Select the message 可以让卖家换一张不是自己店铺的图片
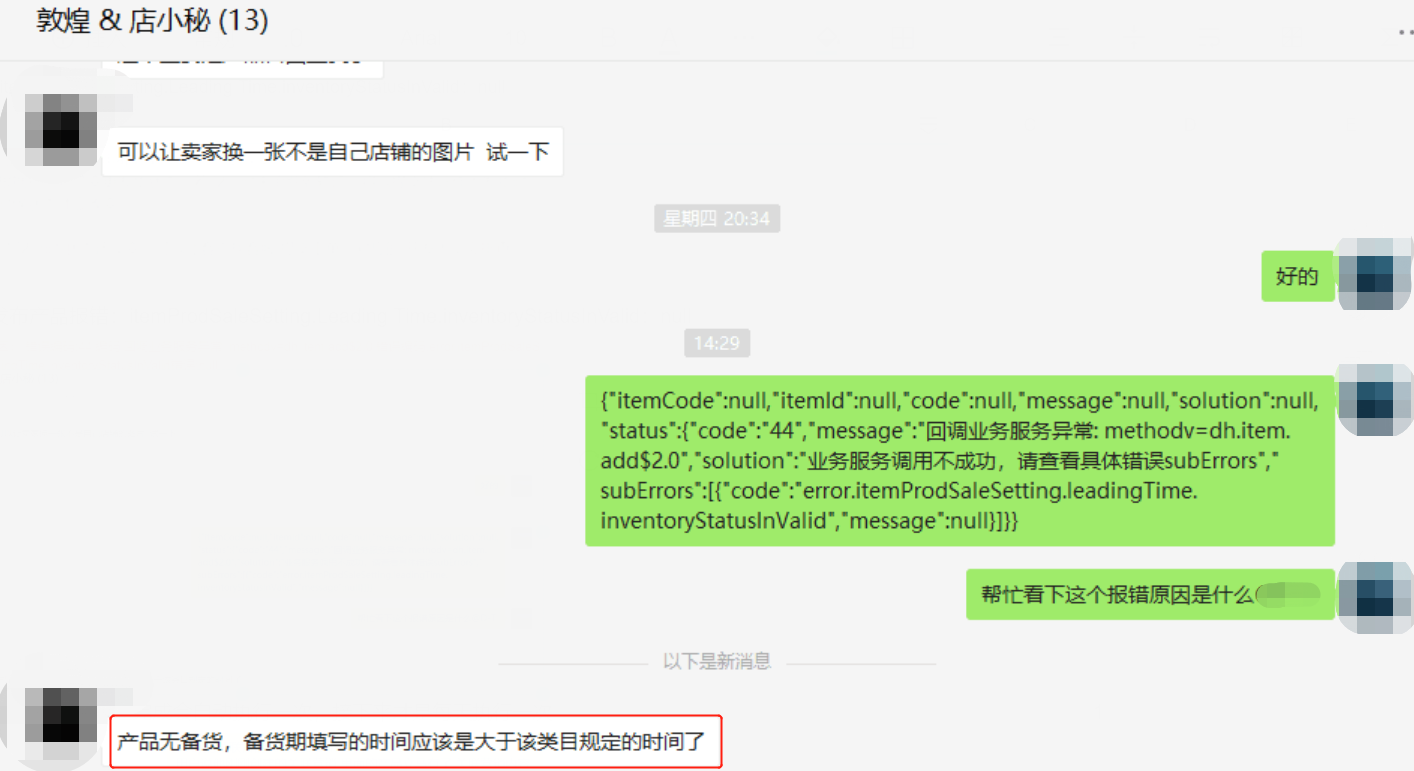1414x771 pixels. (333, 152)
